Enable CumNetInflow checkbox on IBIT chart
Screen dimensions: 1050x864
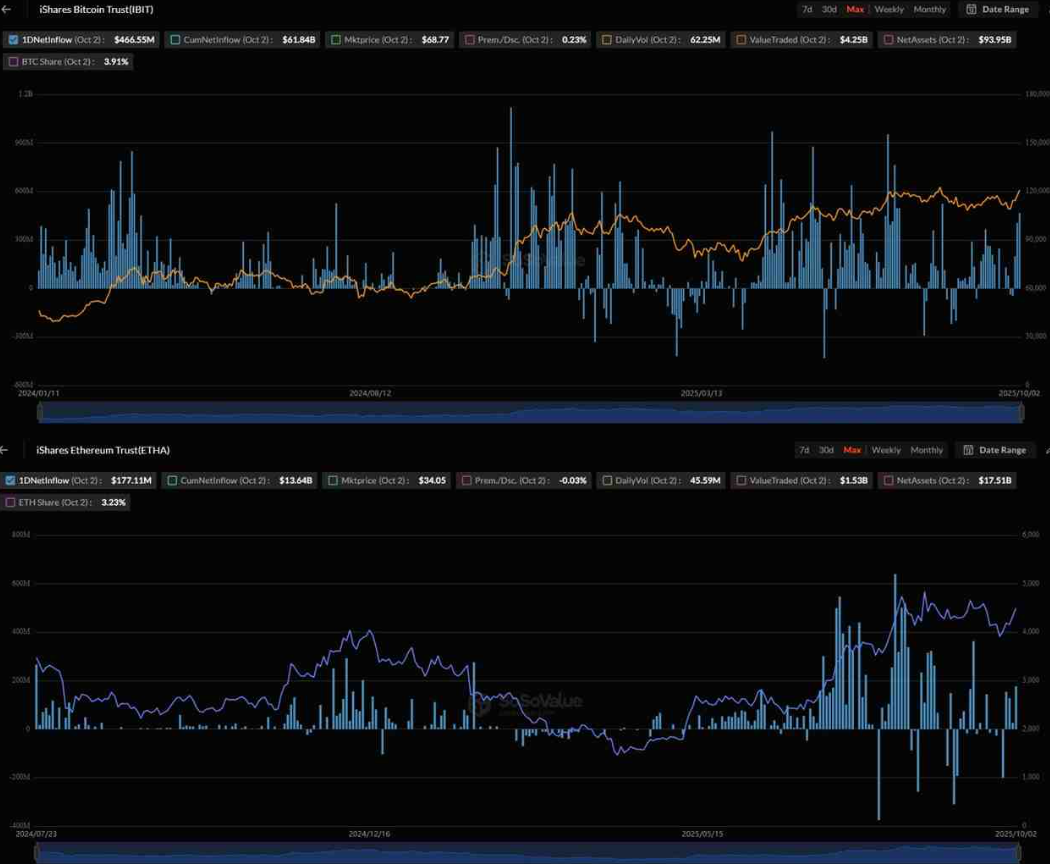(175, 40)
